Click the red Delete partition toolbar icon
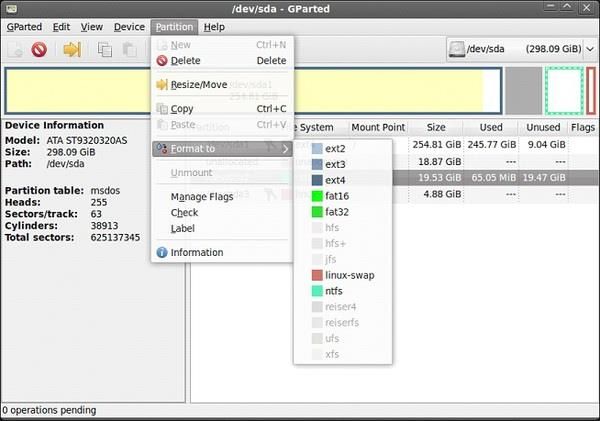 39,49
